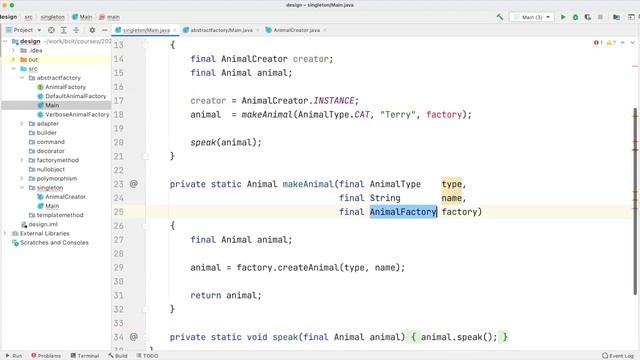Expand the .idea folder
This screenshot has height=360, width=640.
pos(13,51)
